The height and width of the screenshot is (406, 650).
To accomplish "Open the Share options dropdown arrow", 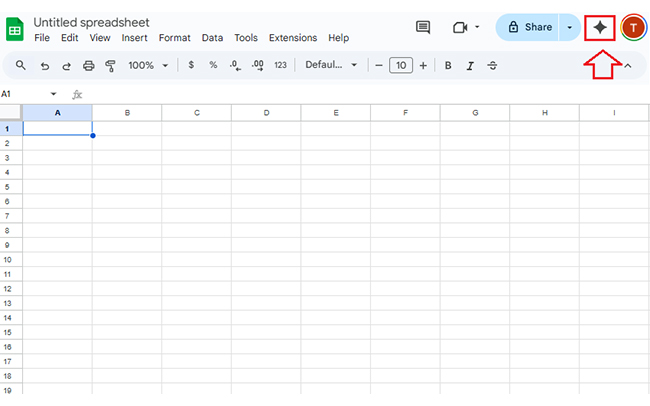I will (x=569, y=28).
